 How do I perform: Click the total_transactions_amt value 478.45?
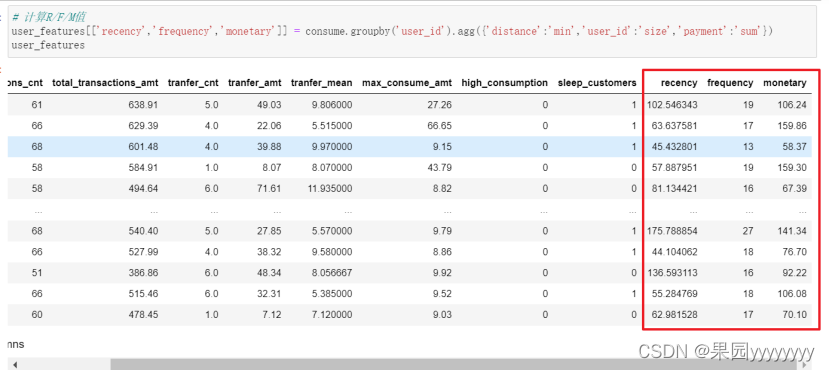pyautogui.click(x=143, y=315)
